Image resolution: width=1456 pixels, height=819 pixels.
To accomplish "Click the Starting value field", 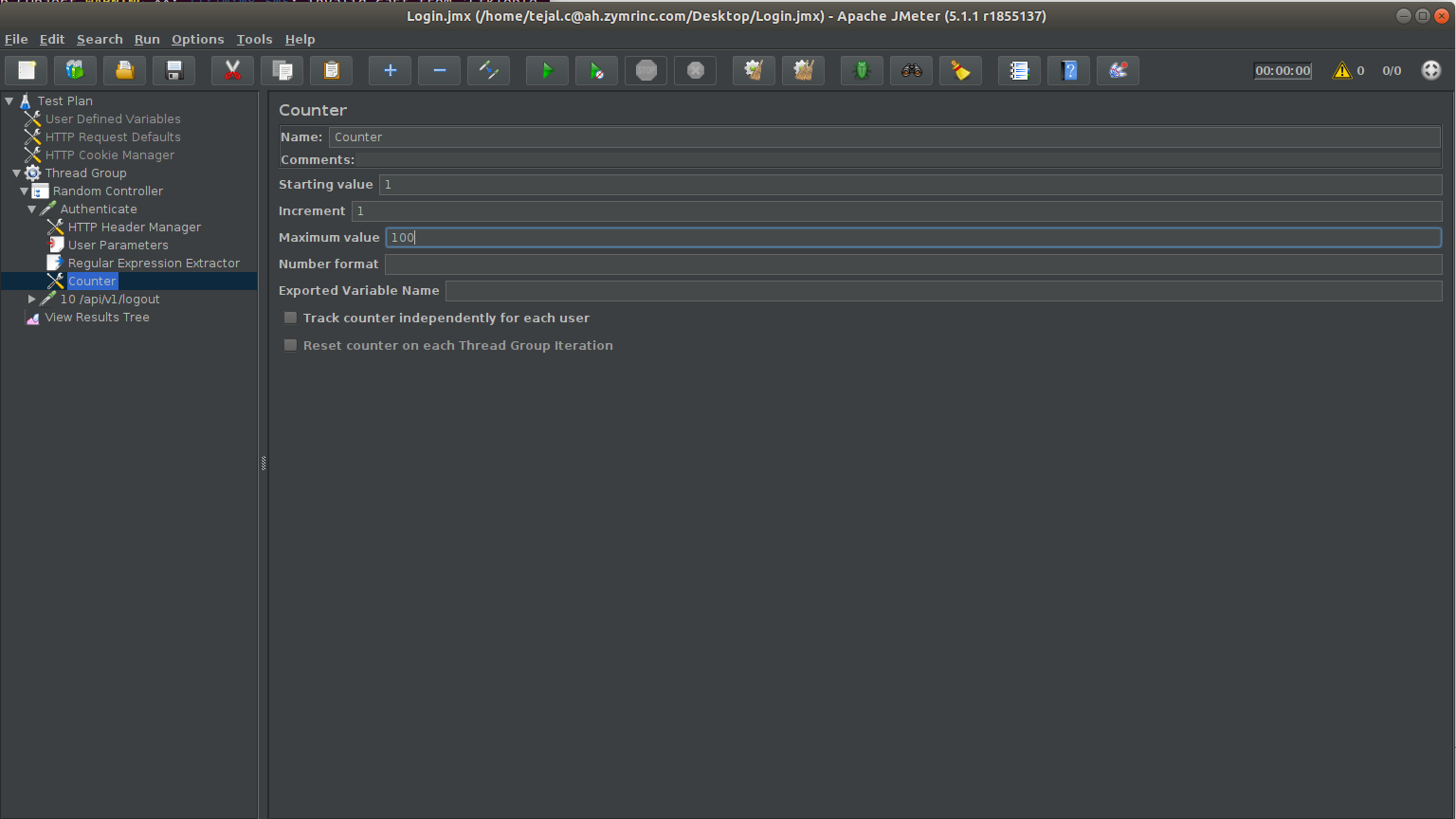I will pos(910,184).
